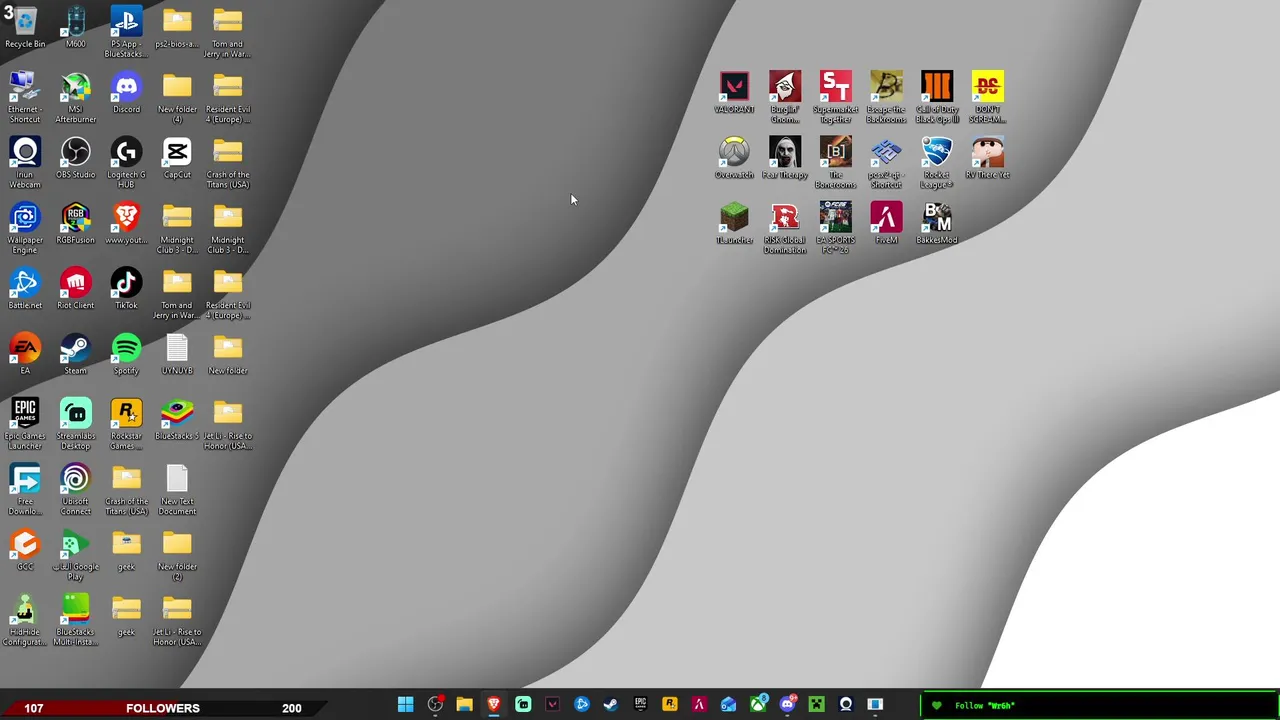This screenshot has width=1280, height=720.
Task: Open HidHide Configuration shortcut
Action: 25,620
